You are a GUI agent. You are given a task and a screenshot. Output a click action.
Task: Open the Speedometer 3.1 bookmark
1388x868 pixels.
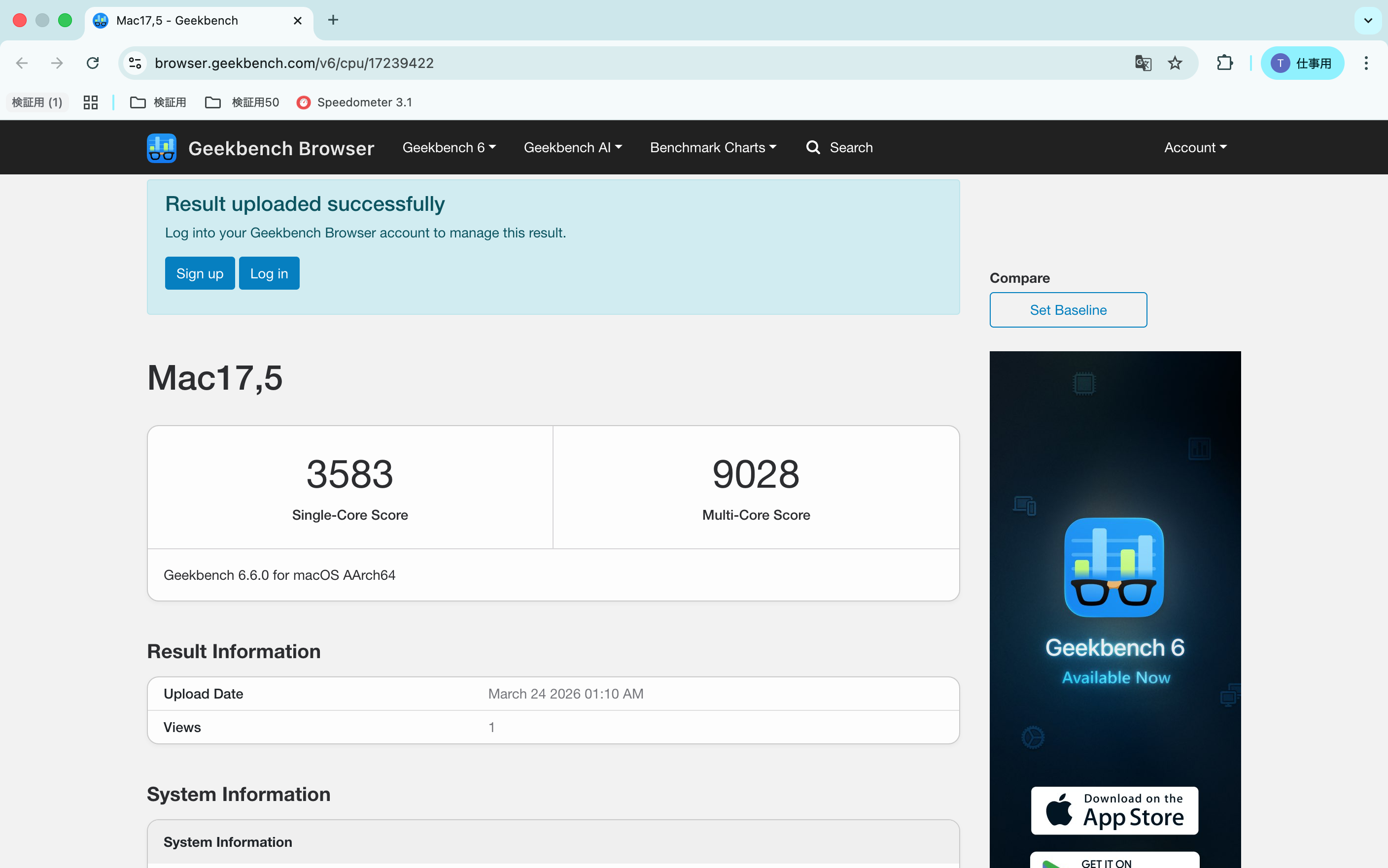click(x=354, y=102)
